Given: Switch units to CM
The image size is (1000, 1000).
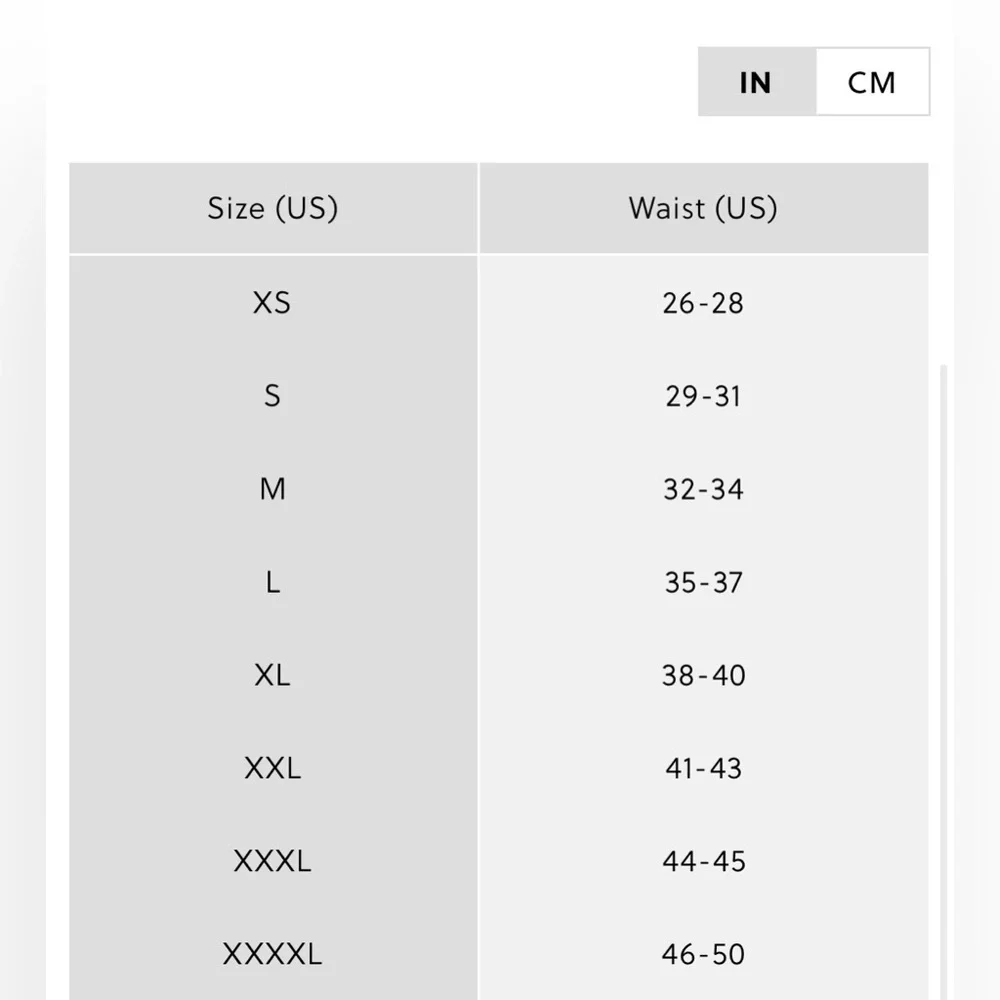Looking at the screenshot, I should coord(872,82).
